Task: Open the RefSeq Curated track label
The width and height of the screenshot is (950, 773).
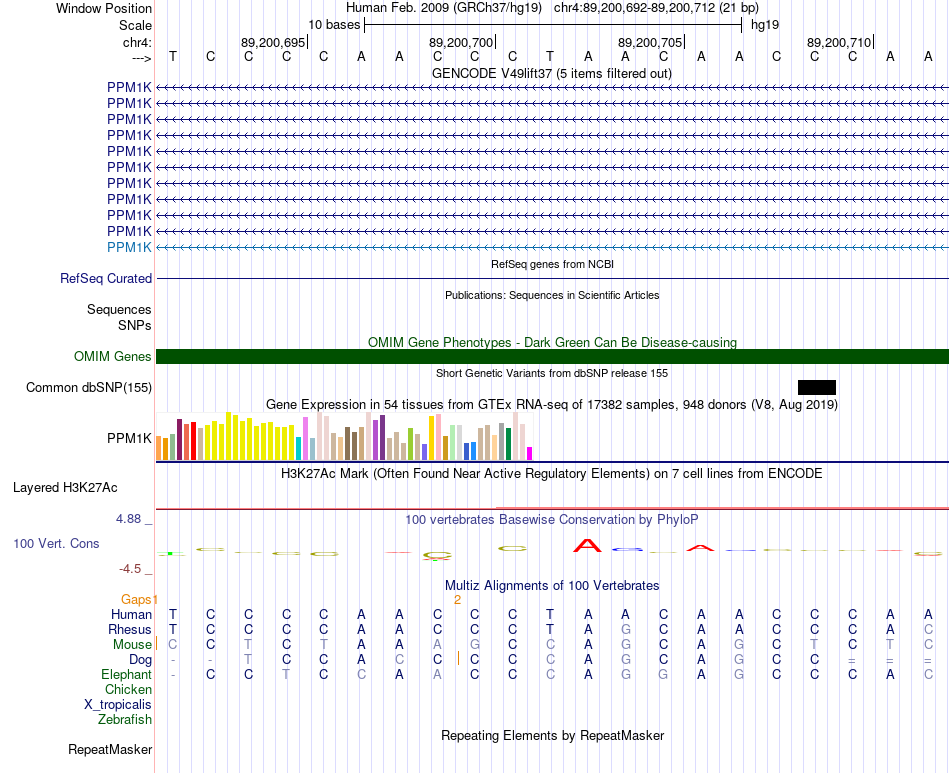Action: [x=106, y=278]
